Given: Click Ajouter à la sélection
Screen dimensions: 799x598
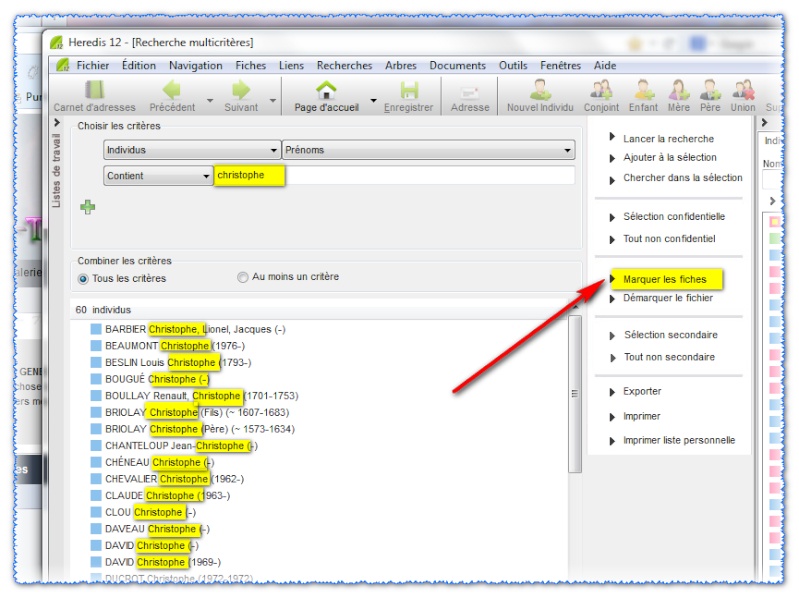Looking at the screenshot, I should [670, 157].
